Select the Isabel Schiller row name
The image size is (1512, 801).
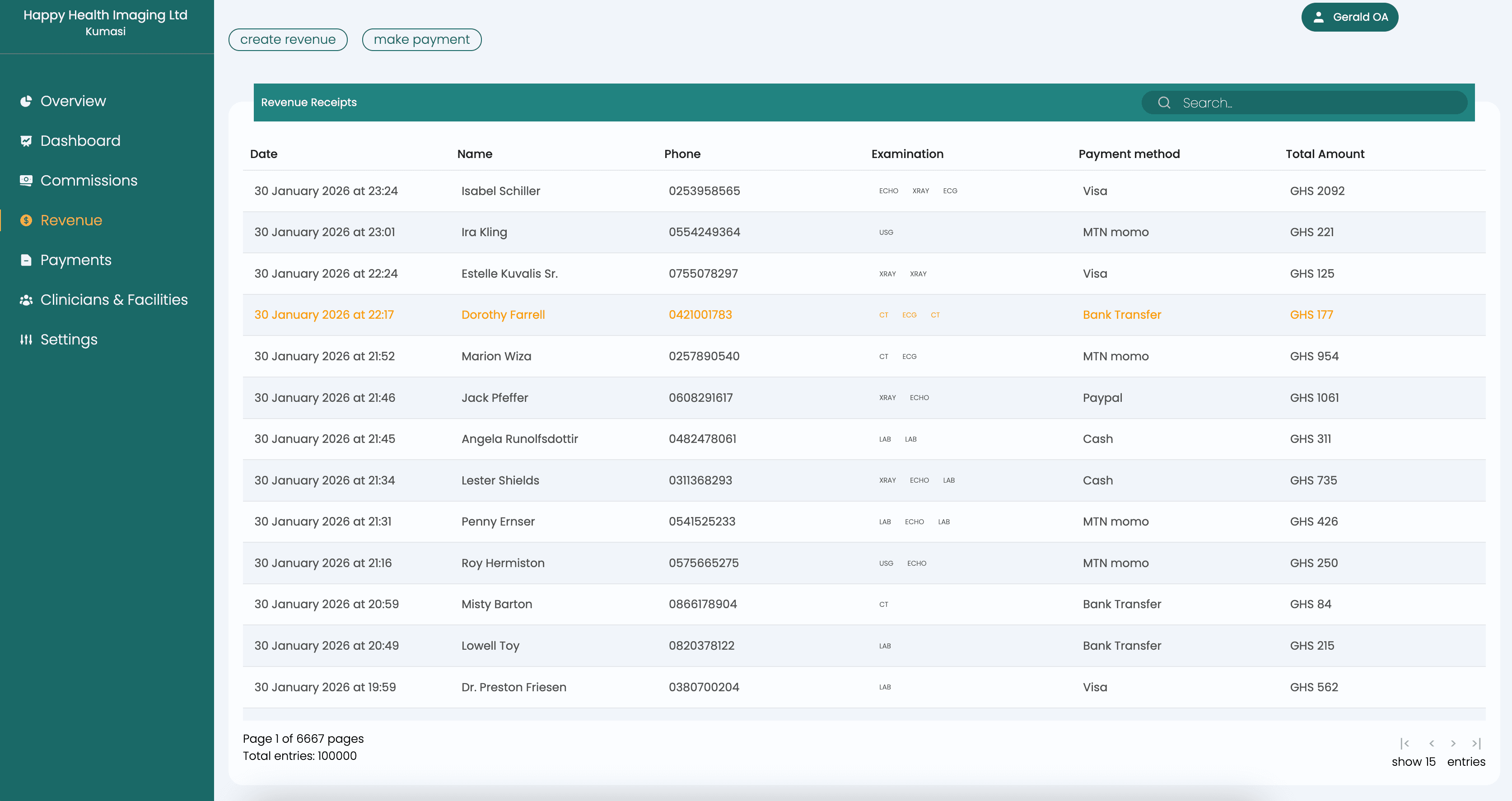[501, 191]
